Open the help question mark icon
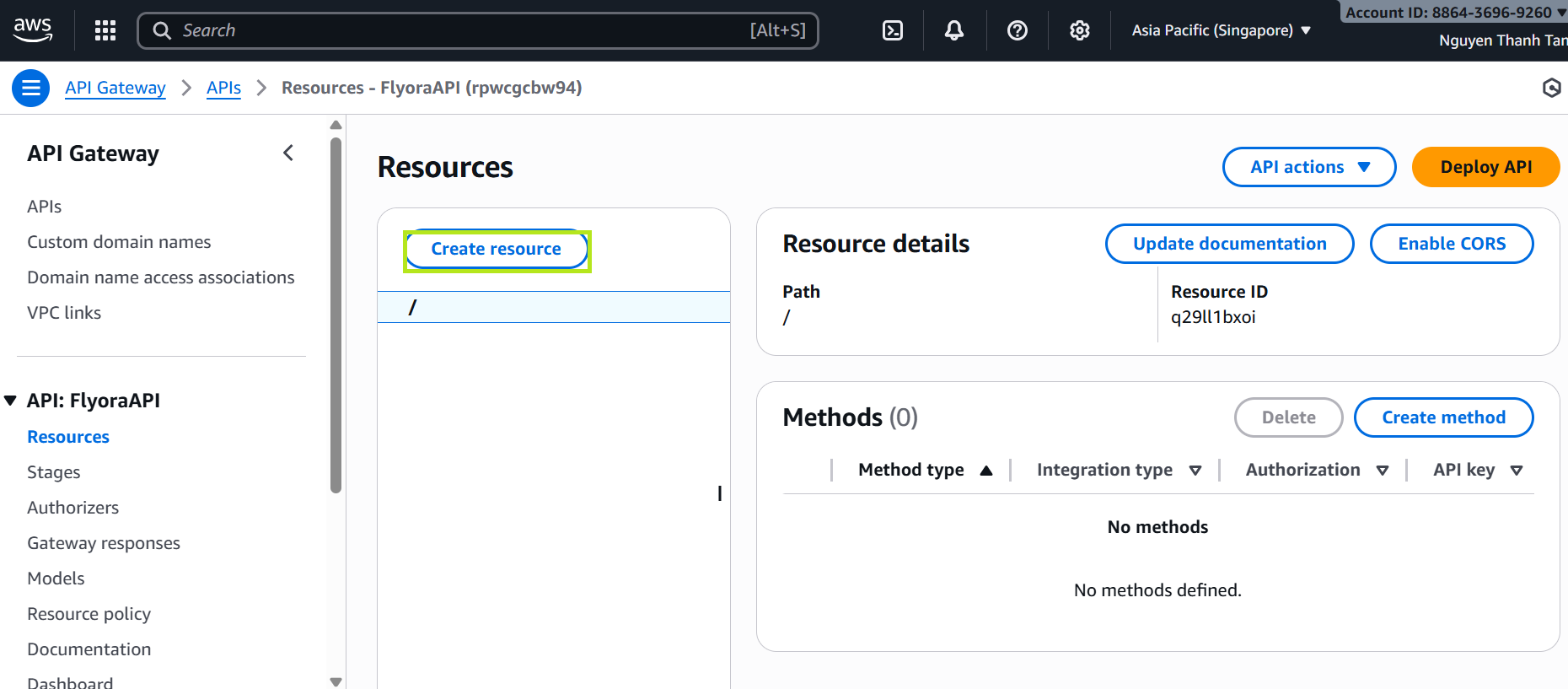The image size is (1568, 689). click(x=1017, y=30)
